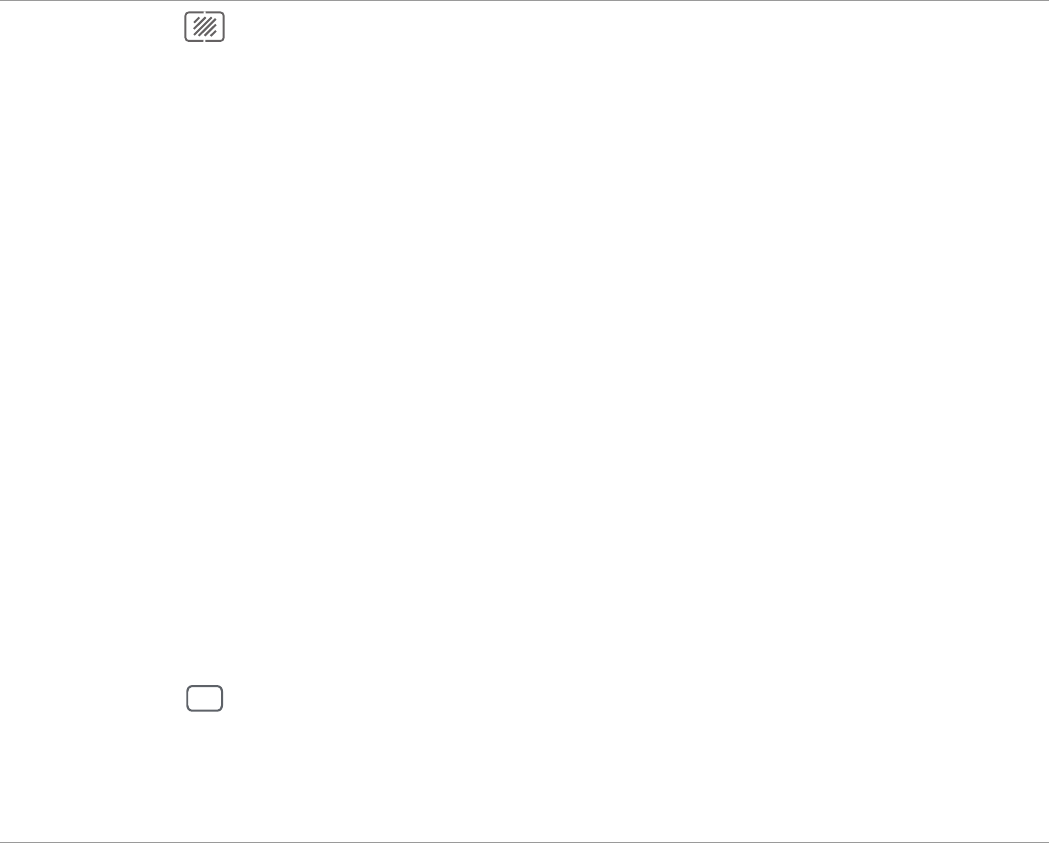Screen dimensions: 1049x843
Task: Activate the striped fill rectangle tool
Action: (205, 27)
